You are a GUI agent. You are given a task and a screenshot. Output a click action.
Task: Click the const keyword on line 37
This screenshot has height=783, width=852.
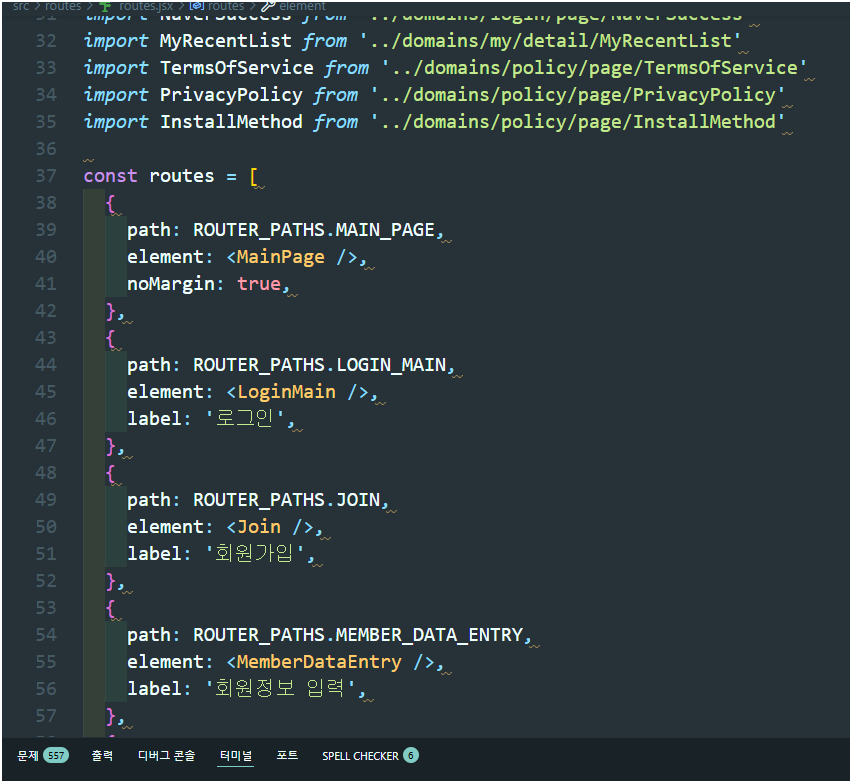110,176
